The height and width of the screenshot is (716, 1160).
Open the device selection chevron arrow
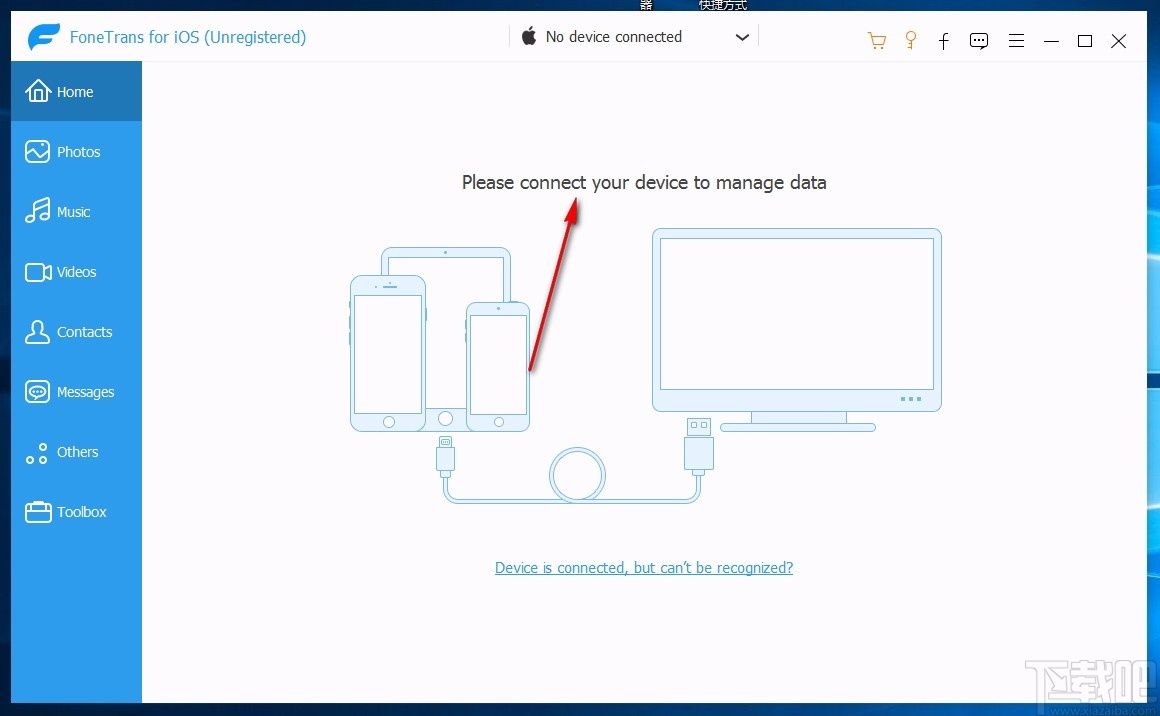click(x=742, y=36)
